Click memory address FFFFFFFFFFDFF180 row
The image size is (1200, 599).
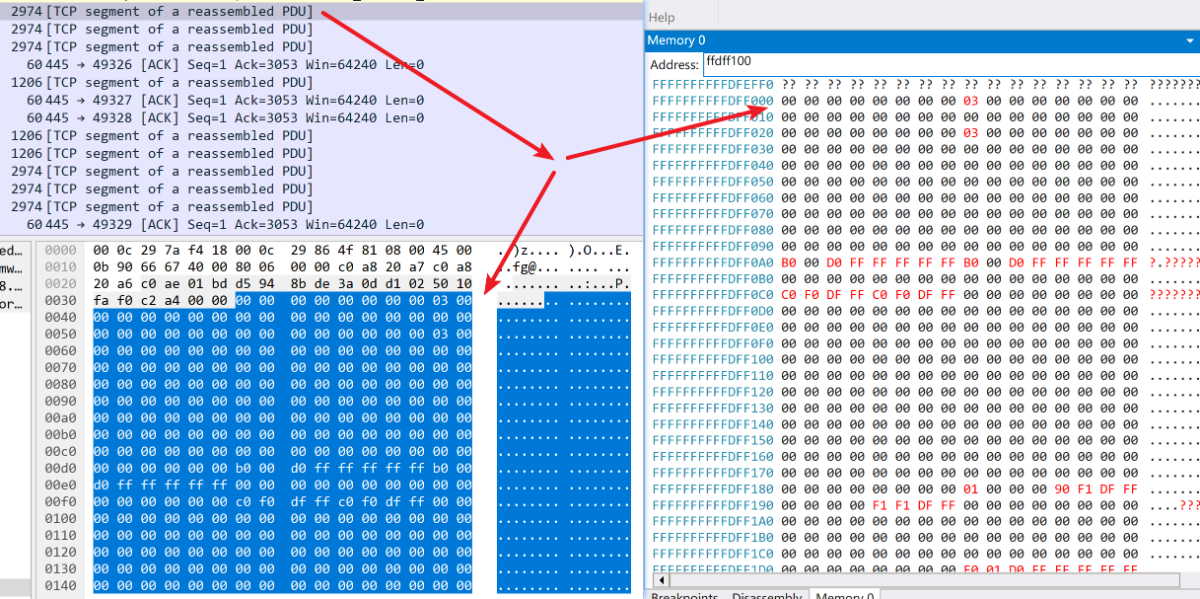925,488
